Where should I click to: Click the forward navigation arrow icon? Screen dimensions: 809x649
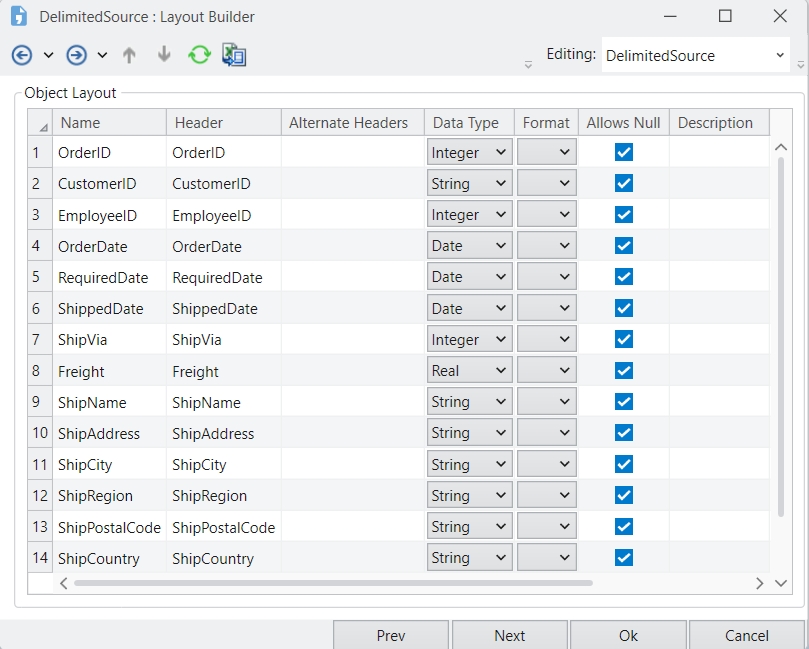point(77,55)
